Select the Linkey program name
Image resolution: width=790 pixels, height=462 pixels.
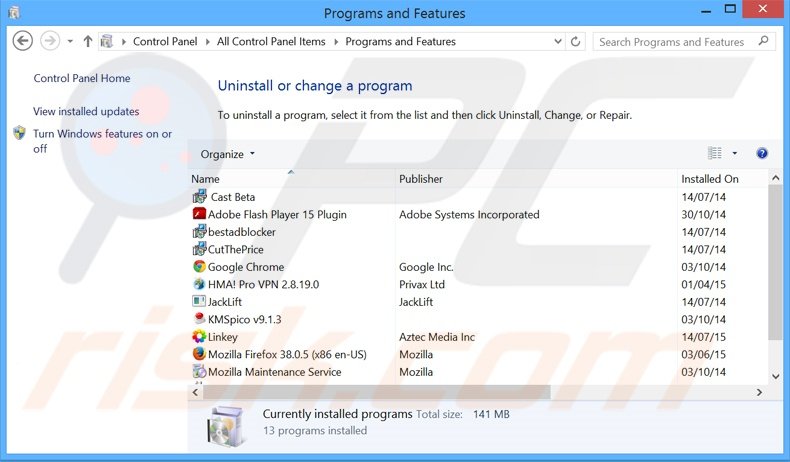[x=223, y=337]
